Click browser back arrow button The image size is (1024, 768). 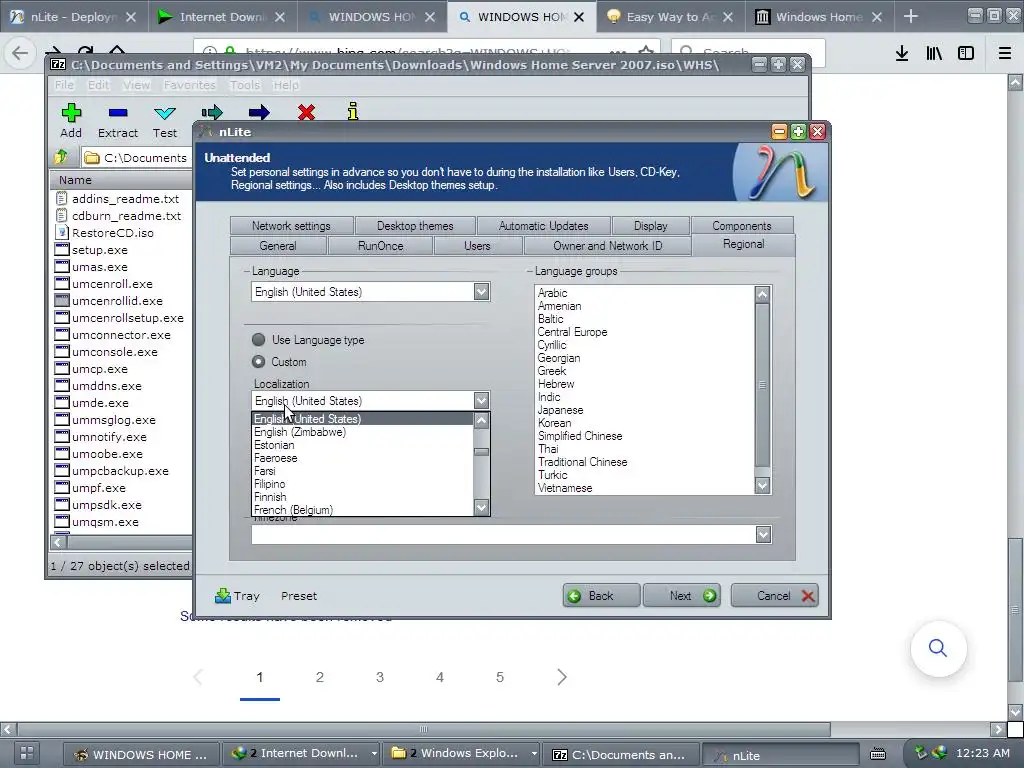[x=20, y=53]
